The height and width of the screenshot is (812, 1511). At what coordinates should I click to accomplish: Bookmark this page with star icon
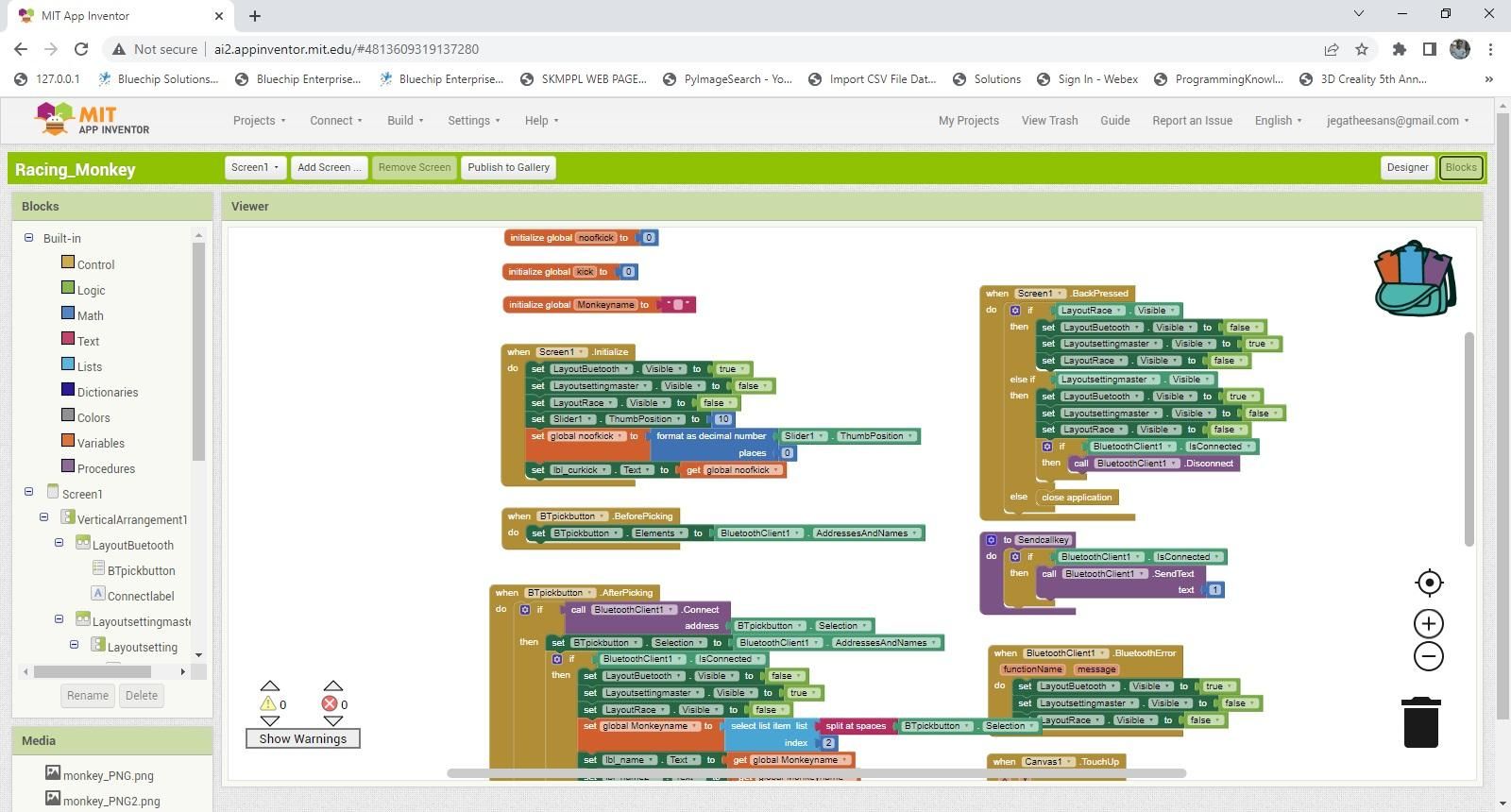click(x=1362, y=49)
